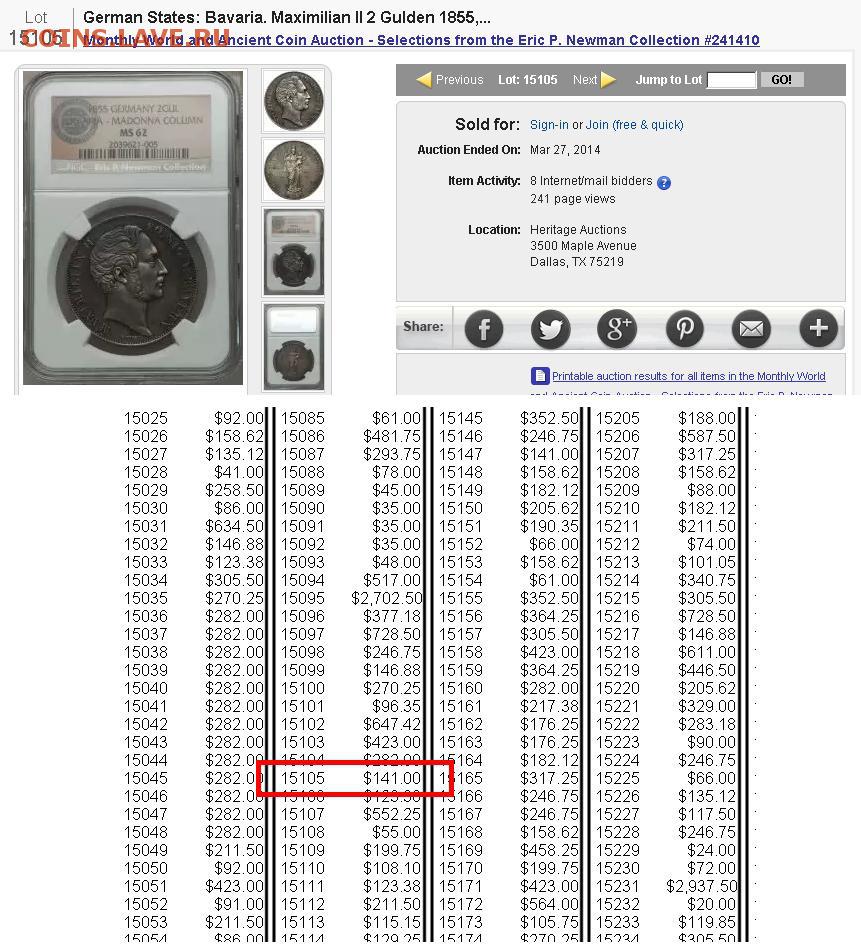This screenshot has width=861, height=944.
Task: Share the lot on Twitter
Action: click(x=550, y=328)
